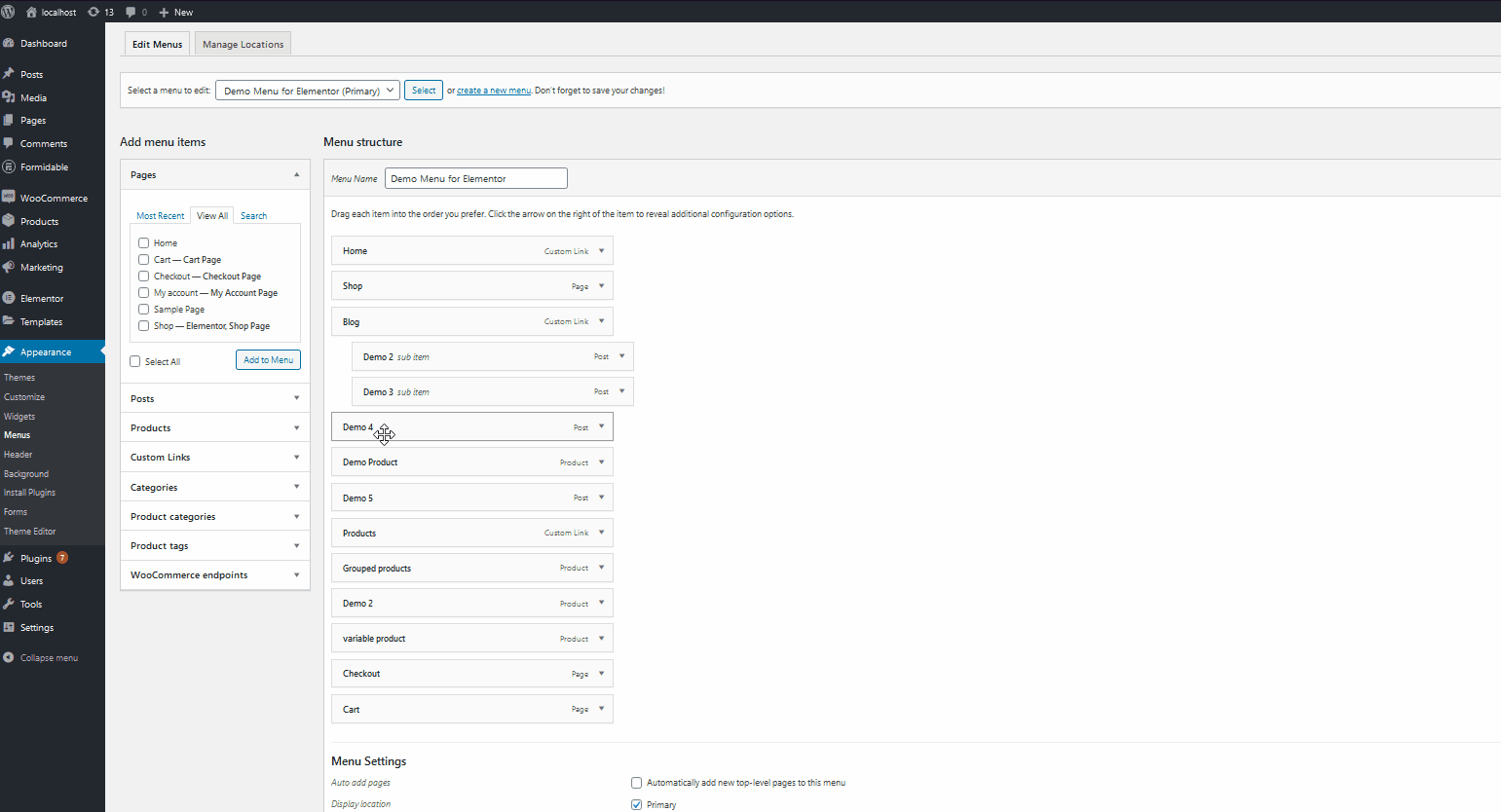Open the menu selection dropdown
Viewport: 1501px width, 812px height.
(308, 91)
